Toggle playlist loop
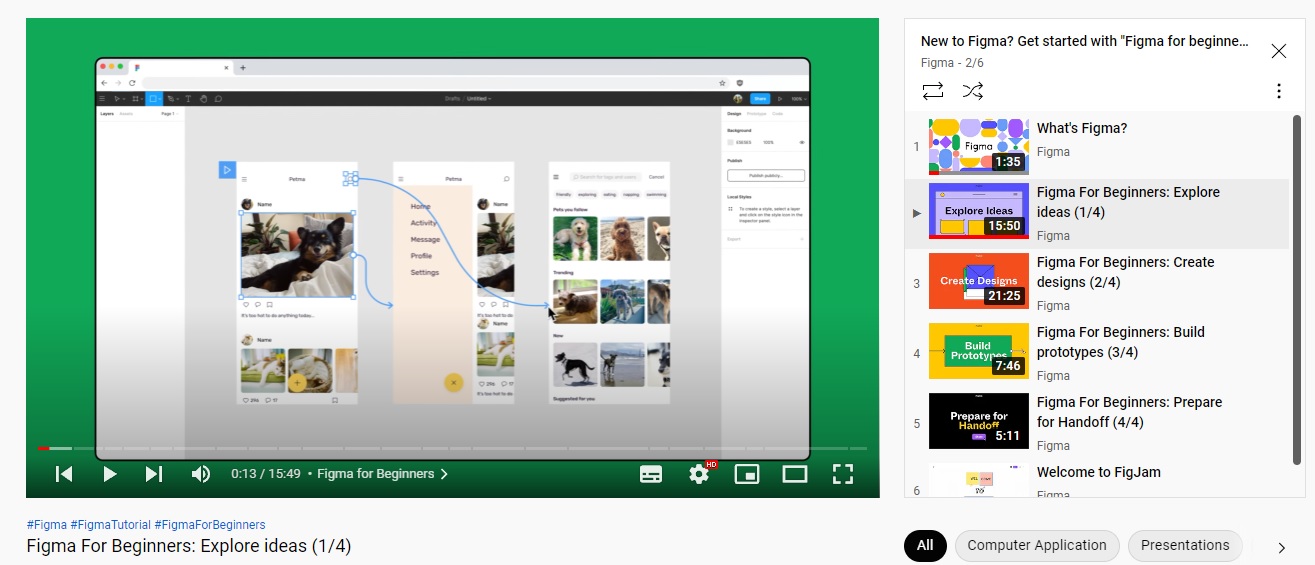Image resolution: width=1315 pixels, height=565 pixels. click(x=933, y=91)
